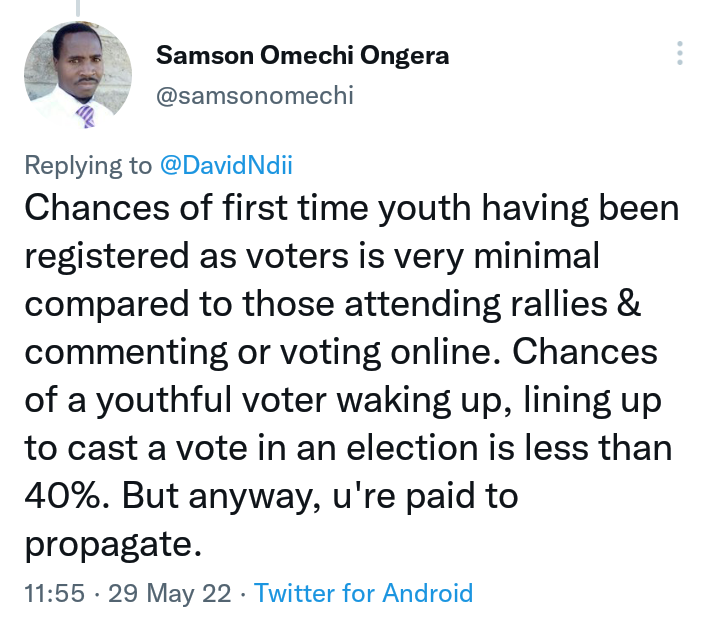Click the word registered in tweet body
Viewport: 720px width, 633px height.
(x=107, y=256)
